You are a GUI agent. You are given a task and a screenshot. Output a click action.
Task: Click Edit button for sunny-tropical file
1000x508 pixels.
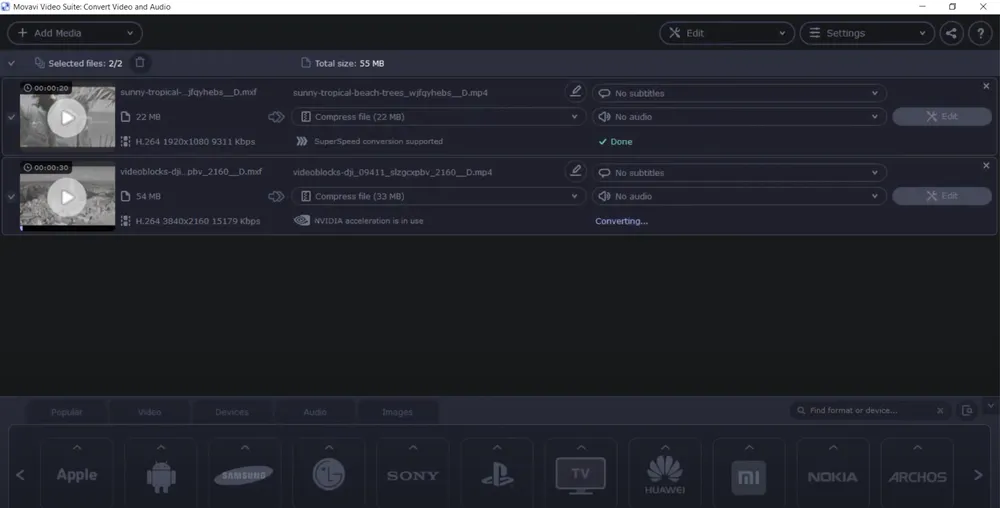(942, 116)
